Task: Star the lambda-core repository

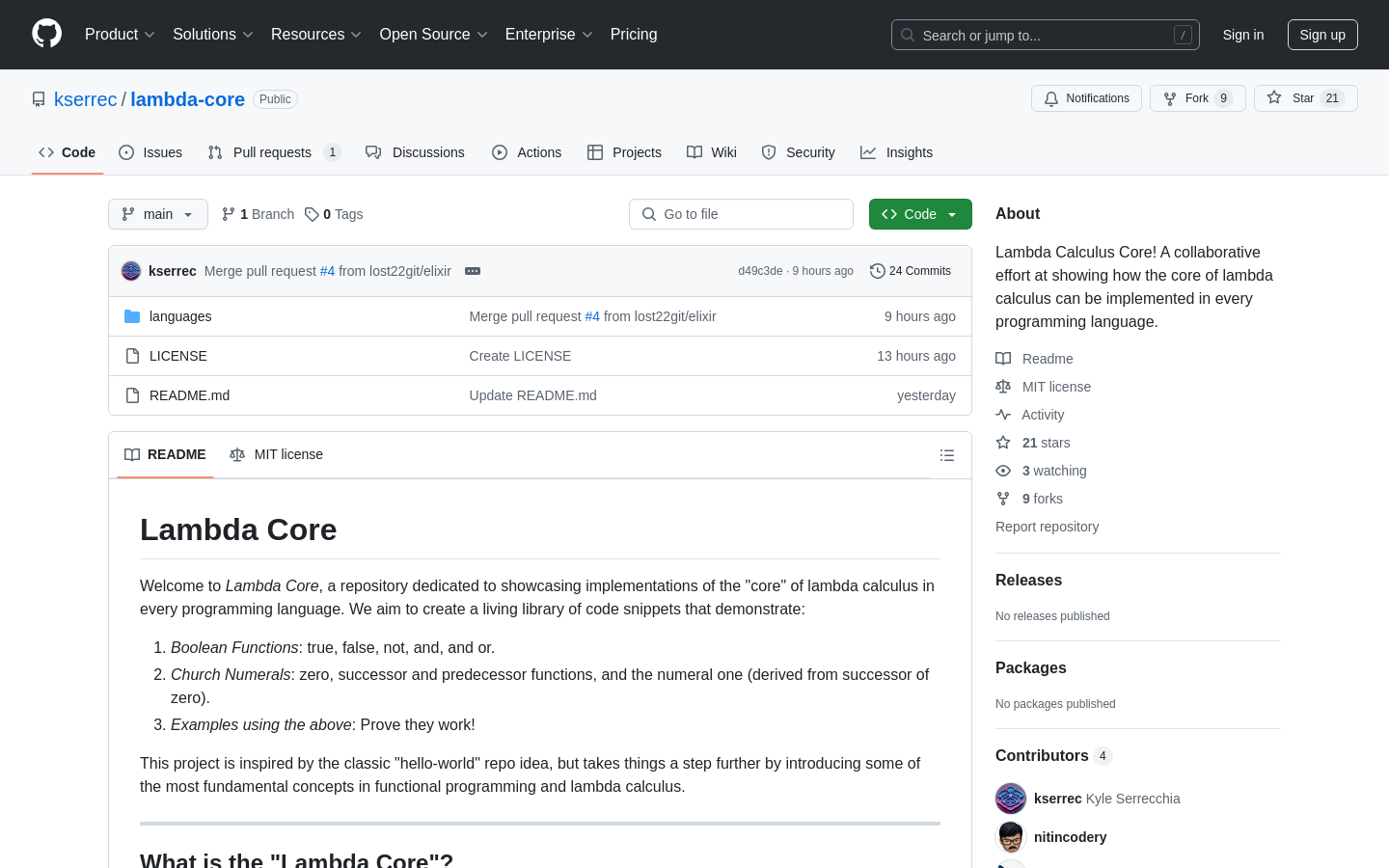Action: [1306, 98]
